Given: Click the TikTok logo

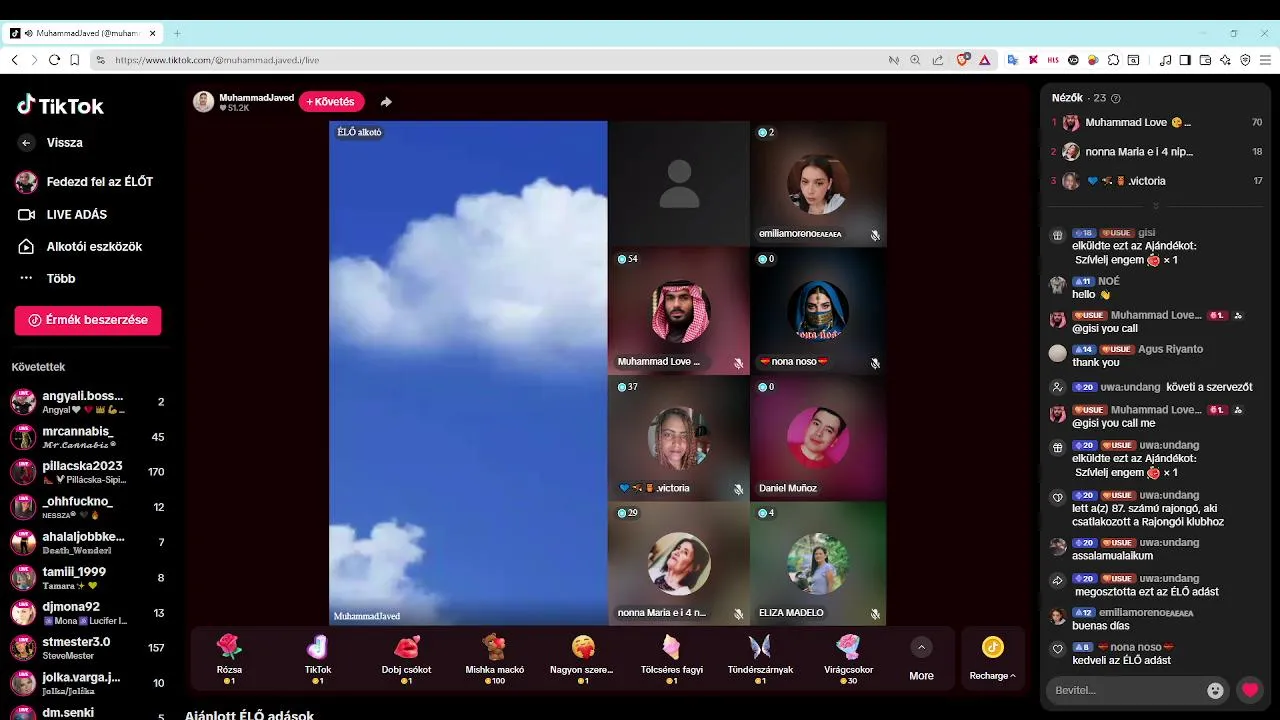Looking at the screenshot, I should 60,106.
